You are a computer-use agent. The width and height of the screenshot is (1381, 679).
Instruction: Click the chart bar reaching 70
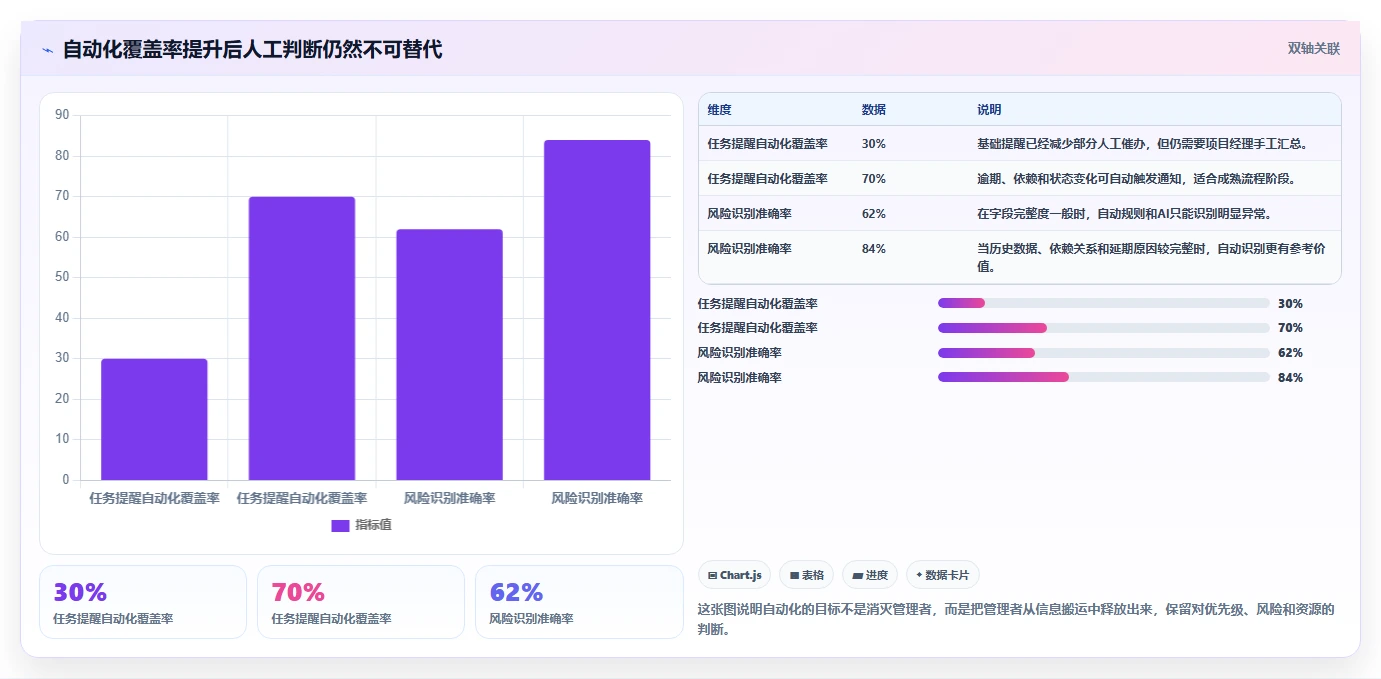point(302,338)
